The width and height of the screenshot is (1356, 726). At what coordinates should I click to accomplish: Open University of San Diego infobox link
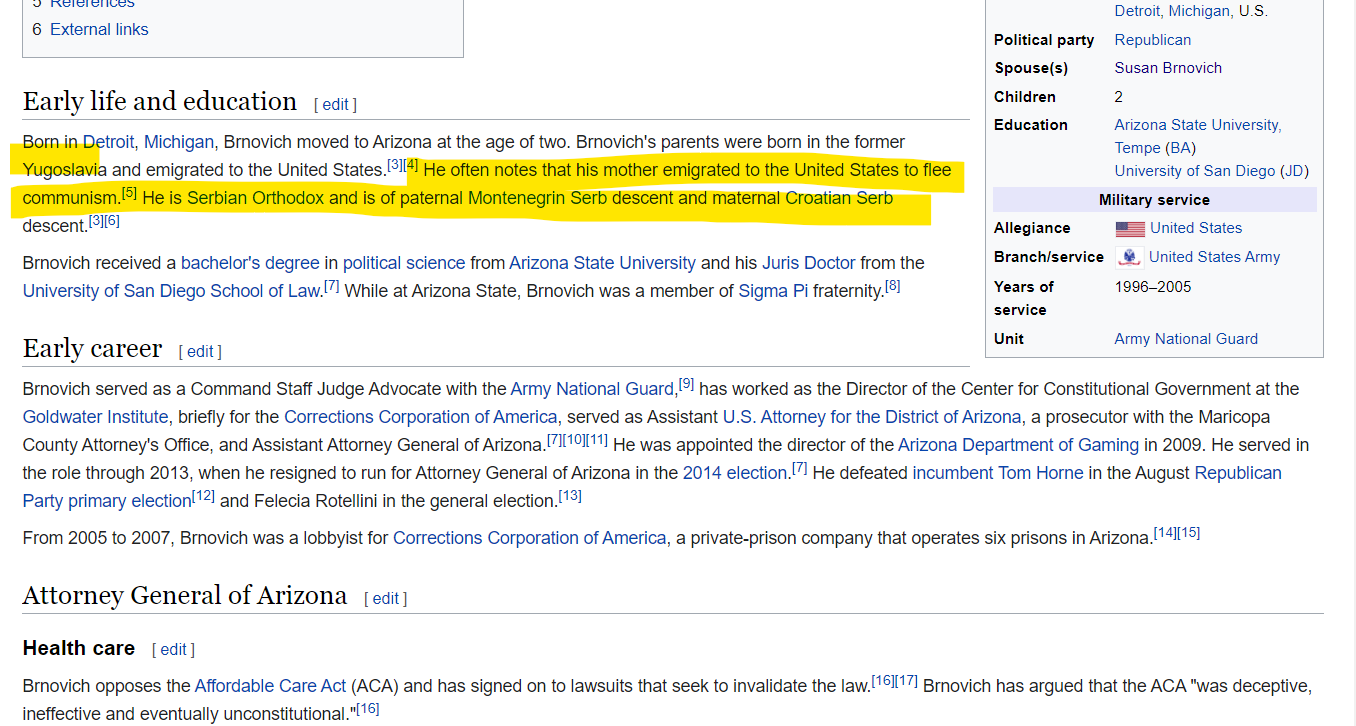pos(1195,171)
